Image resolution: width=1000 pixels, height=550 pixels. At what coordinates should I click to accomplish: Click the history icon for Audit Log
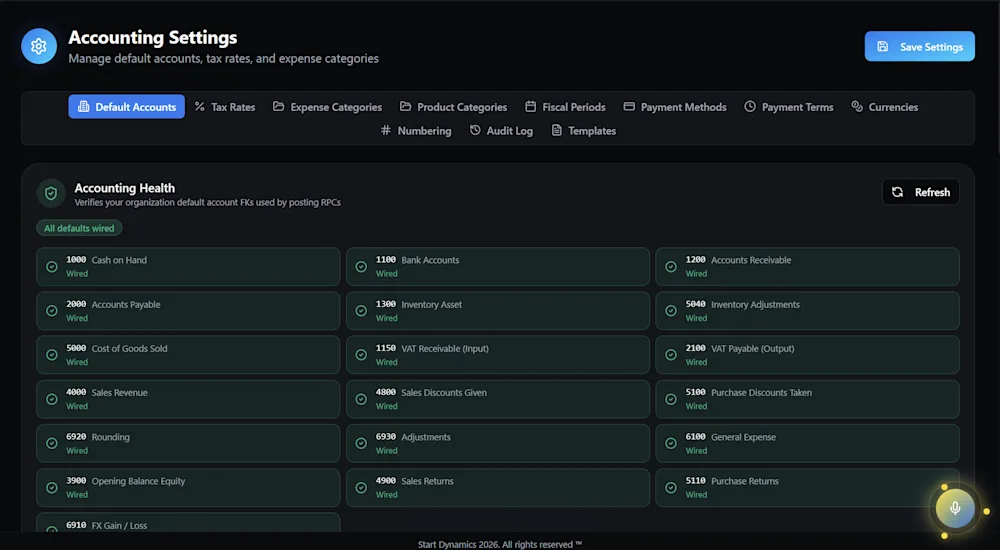tap(475, 130)
